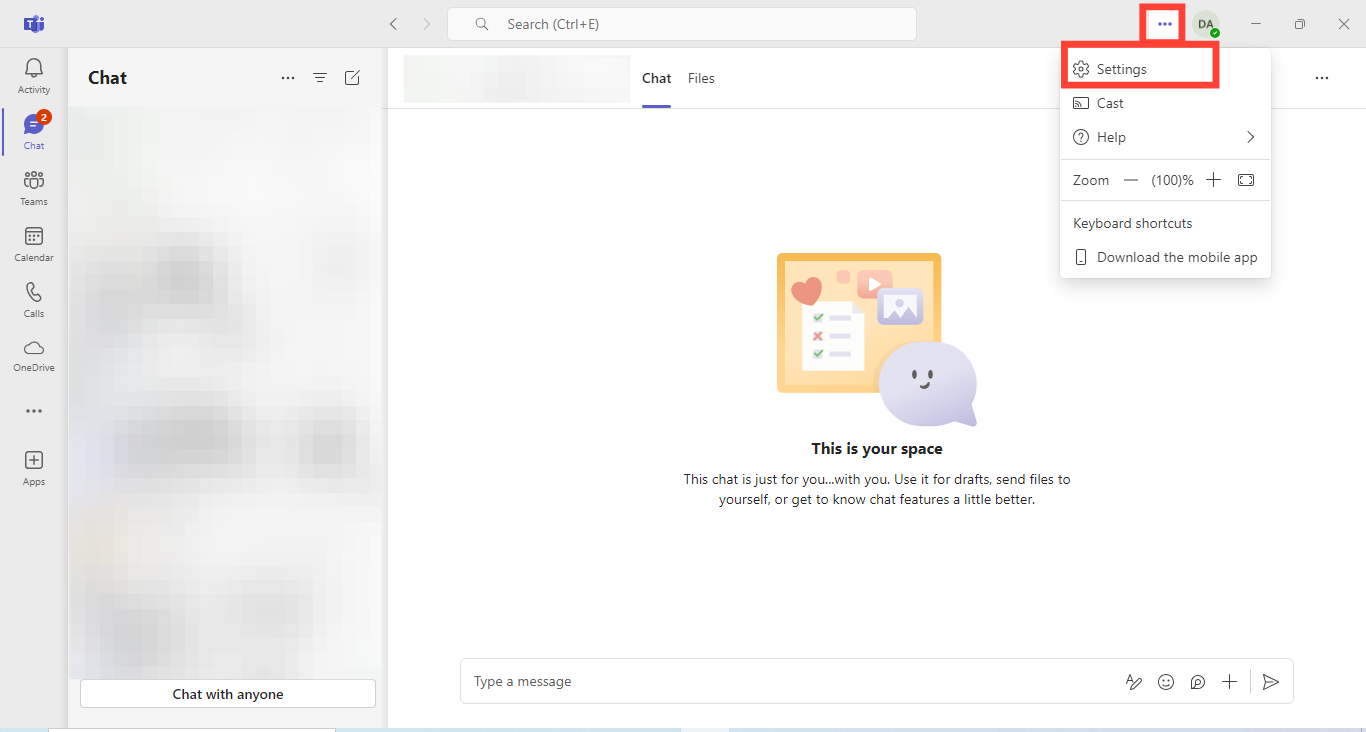Click the Chat pane heading
The image size is (1366, 732).
click(108, 78)
